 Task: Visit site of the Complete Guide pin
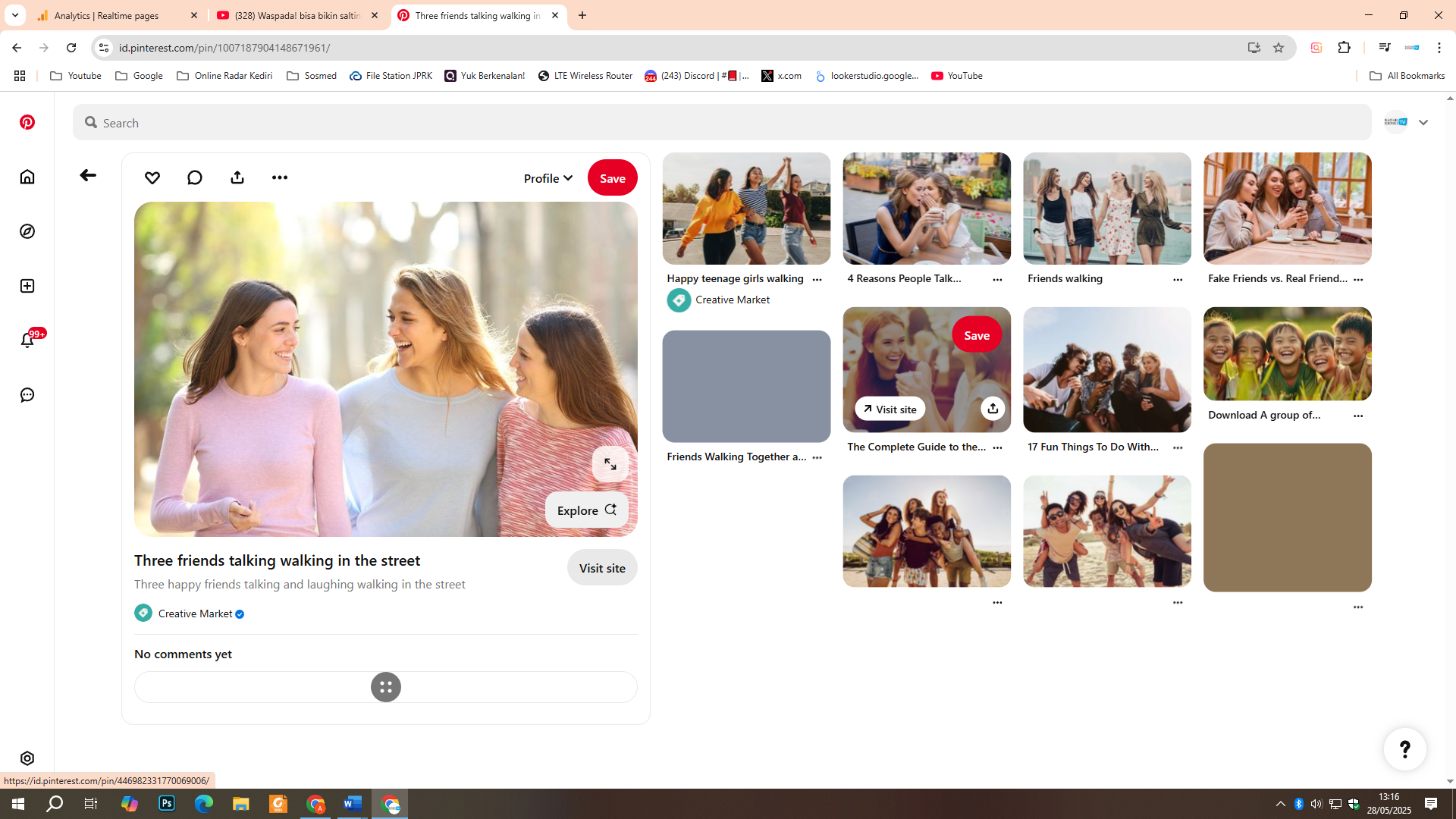click(890, 409)
